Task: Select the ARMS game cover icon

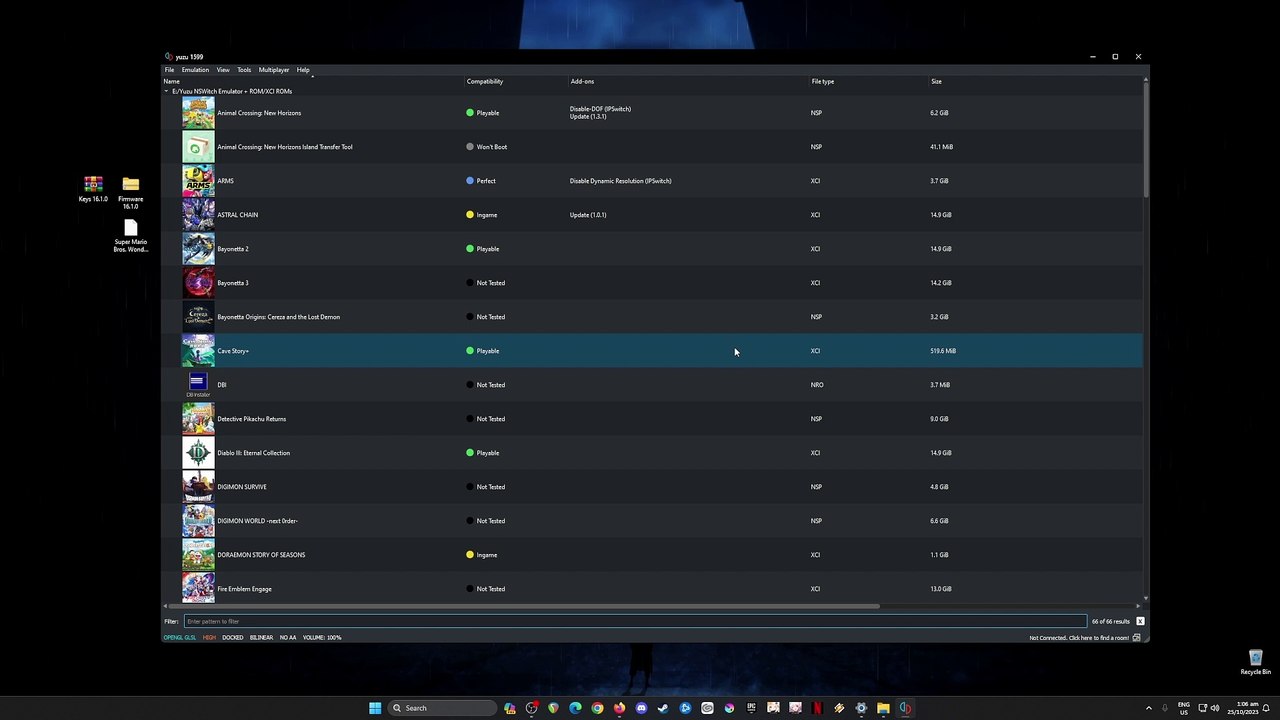Action: pyautogui.click(x=198, y=181)
